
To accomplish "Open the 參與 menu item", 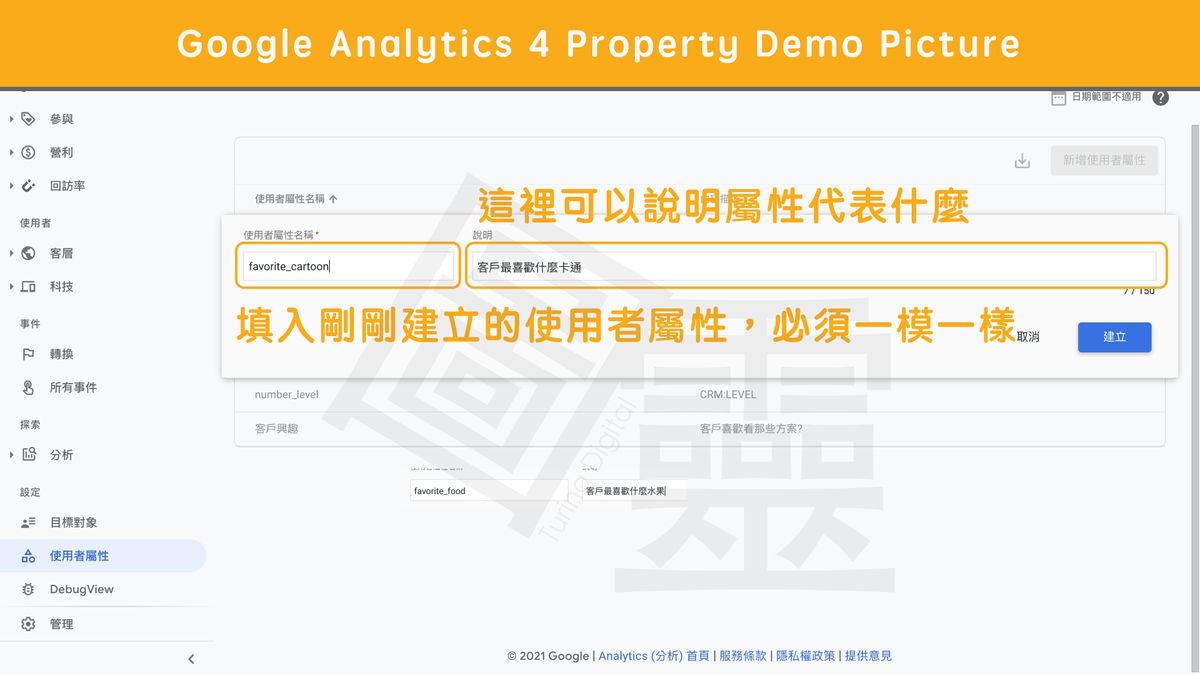I will tap(61, 119).
